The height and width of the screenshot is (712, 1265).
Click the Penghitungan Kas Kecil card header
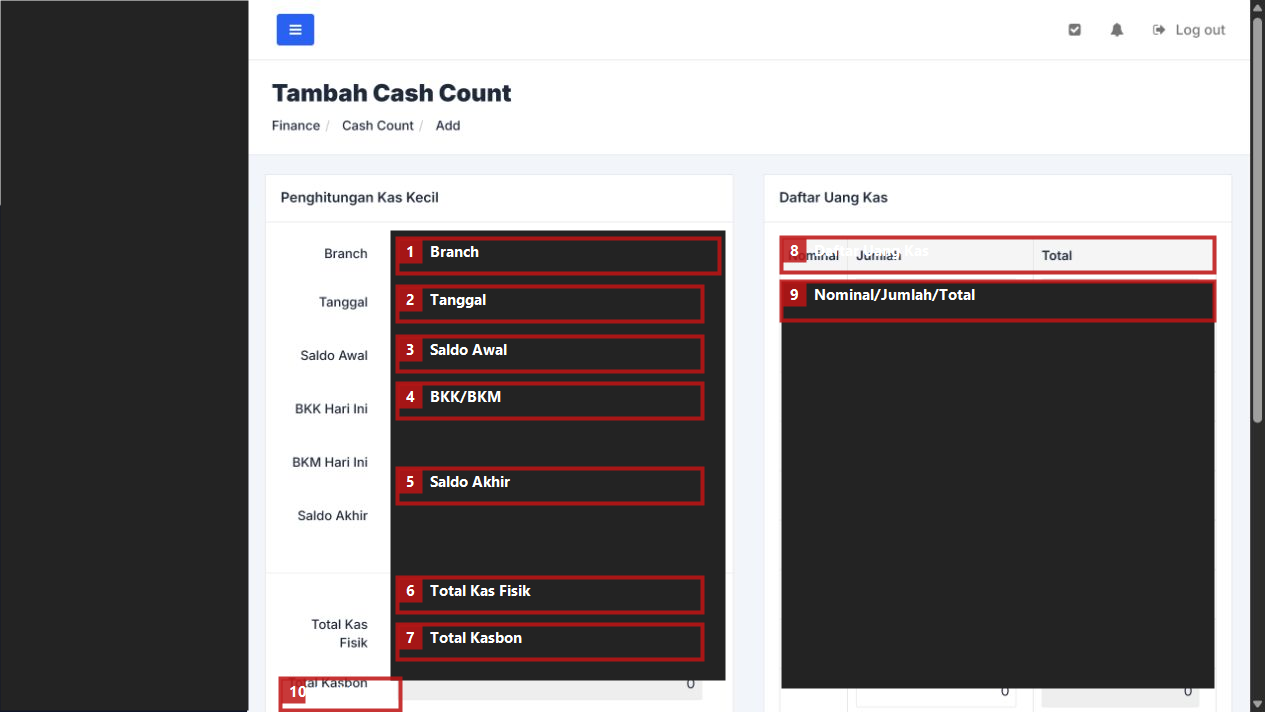click(x=499, y=198)
